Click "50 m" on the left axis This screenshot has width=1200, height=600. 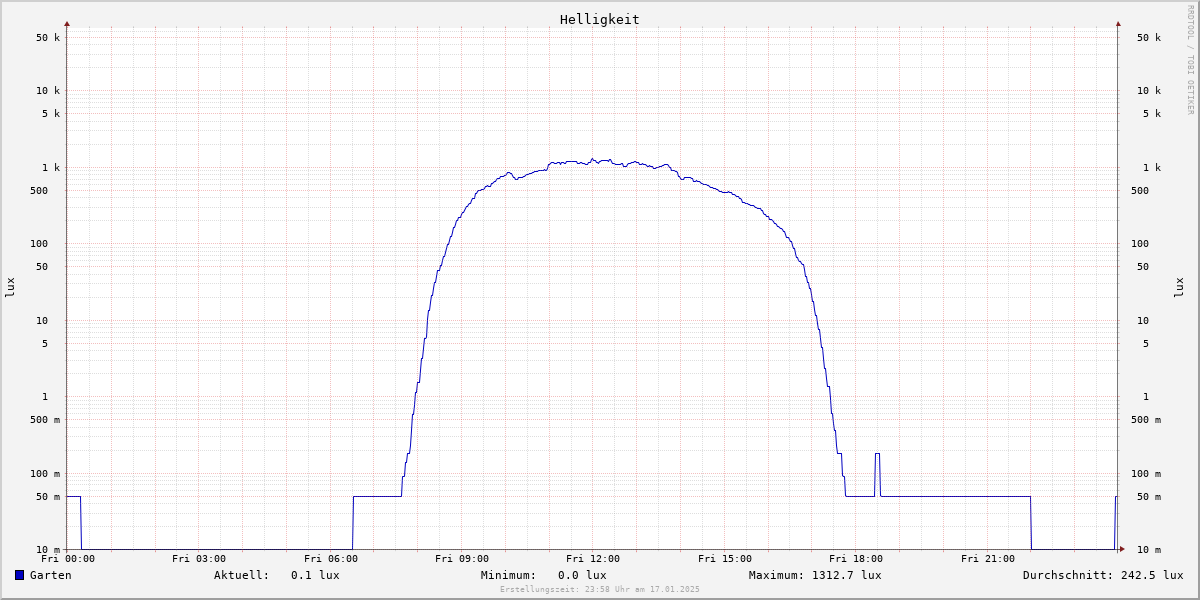click(x=48, y=496)
